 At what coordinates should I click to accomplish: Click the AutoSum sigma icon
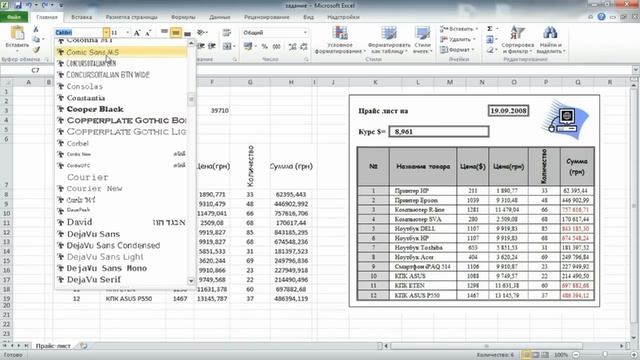point(490,29)
